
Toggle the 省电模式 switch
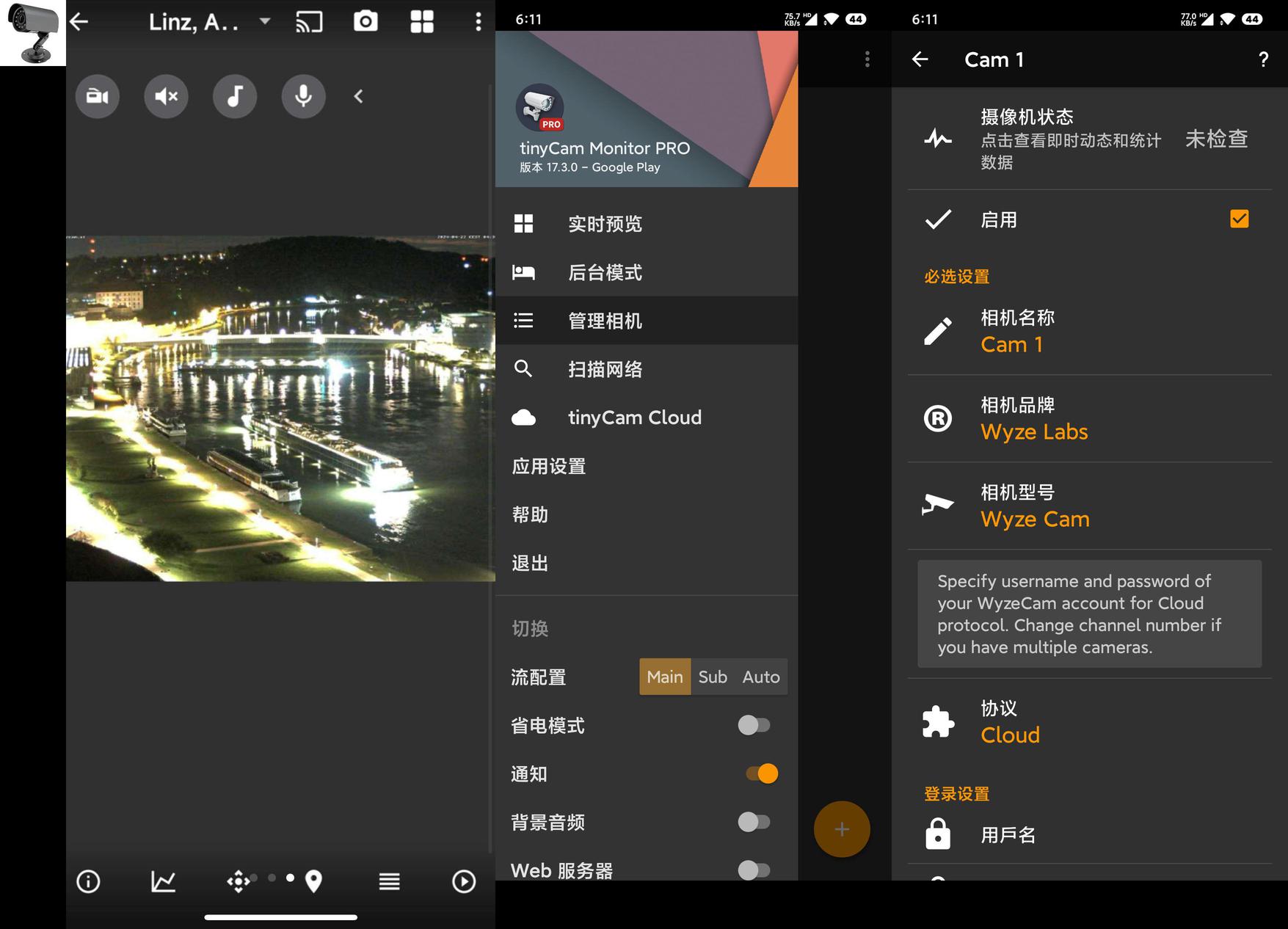point(754,725)
